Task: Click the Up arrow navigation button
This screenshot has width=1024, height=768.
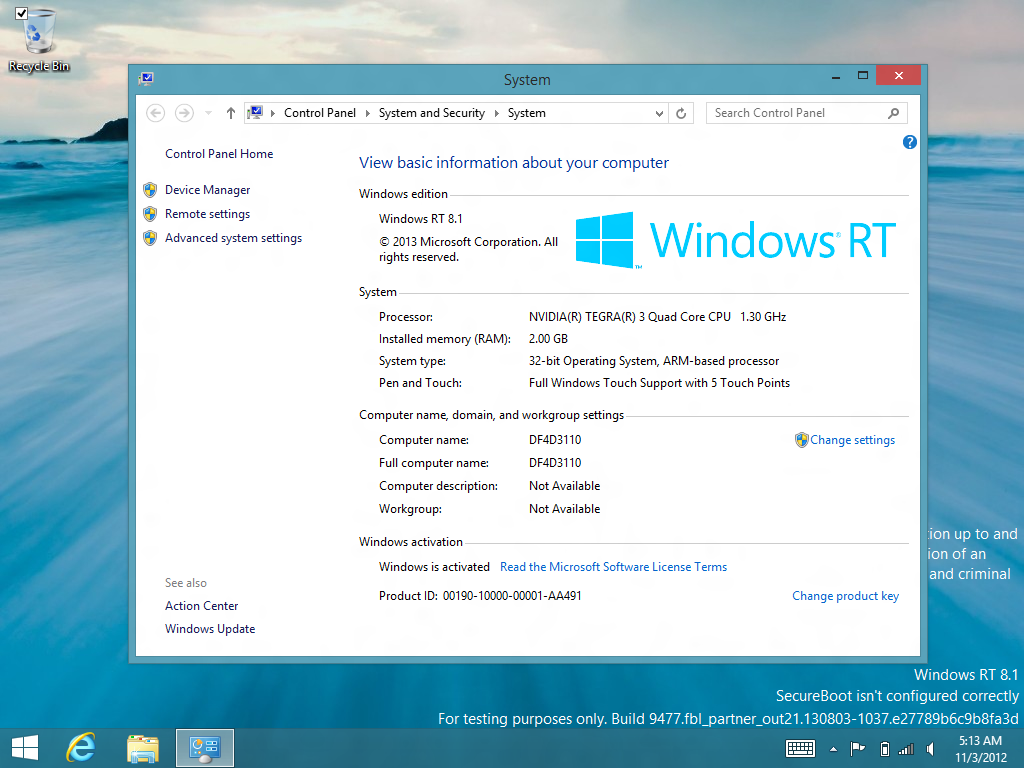Action: (x=231, y=113)
